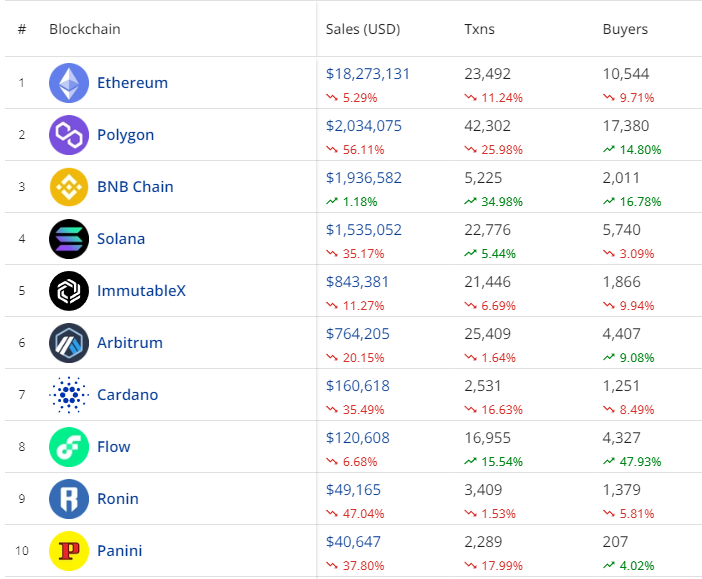Click ImmutableX buyers change 9.94%
Viewport: 702px width, 579px height.
629,305
